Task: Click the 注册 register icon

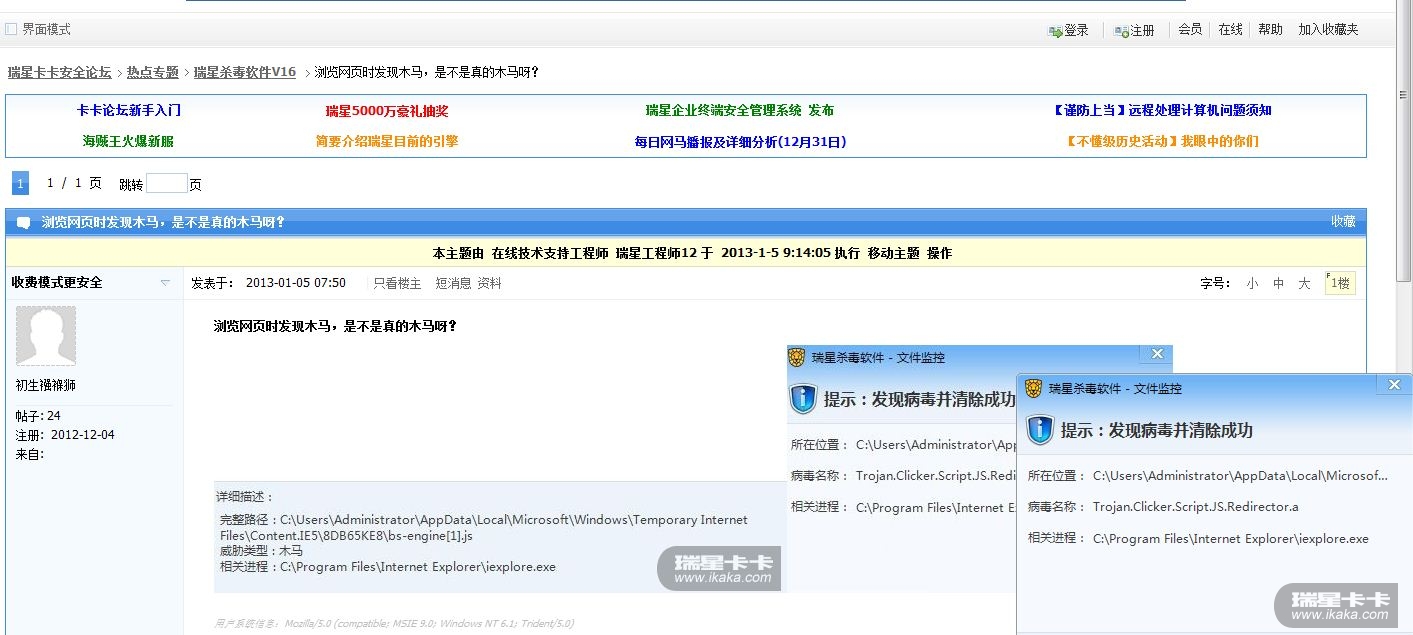Action: point(1122,31)
